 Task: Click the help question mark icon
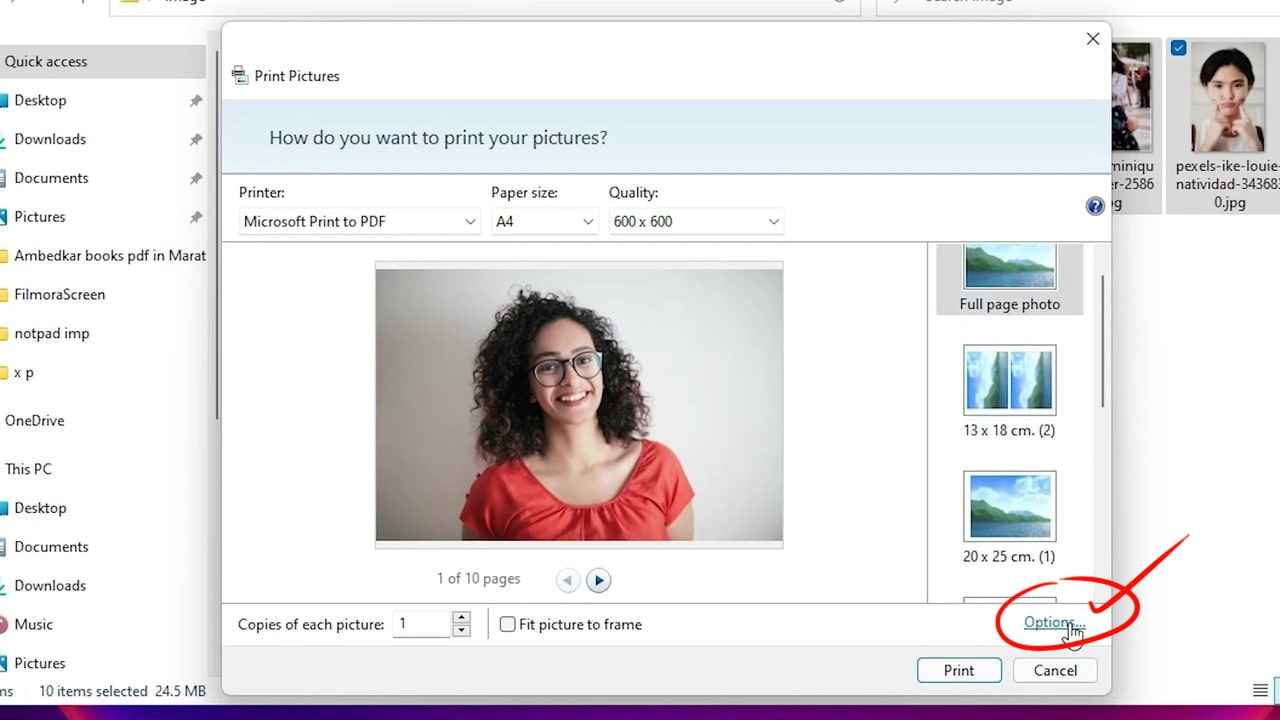[1095, 206]
